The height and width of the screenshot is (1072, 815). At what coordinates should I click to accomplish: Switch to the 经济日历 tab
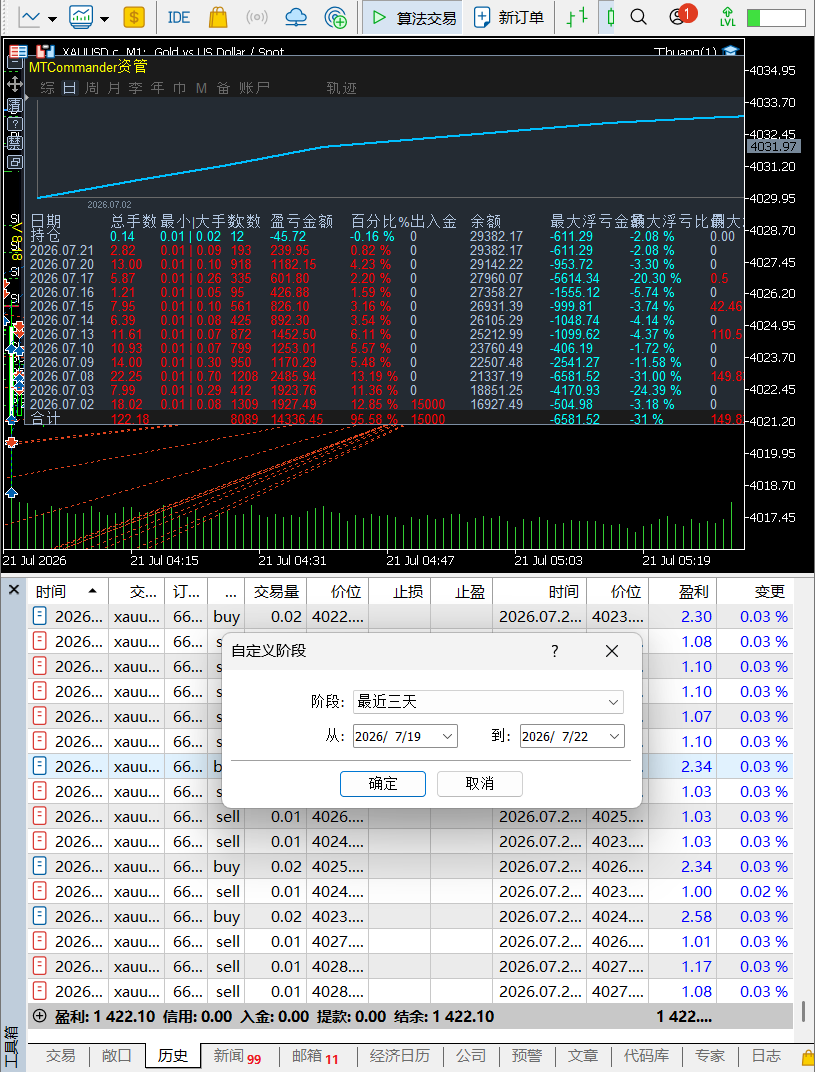[x=400, y=1056]
